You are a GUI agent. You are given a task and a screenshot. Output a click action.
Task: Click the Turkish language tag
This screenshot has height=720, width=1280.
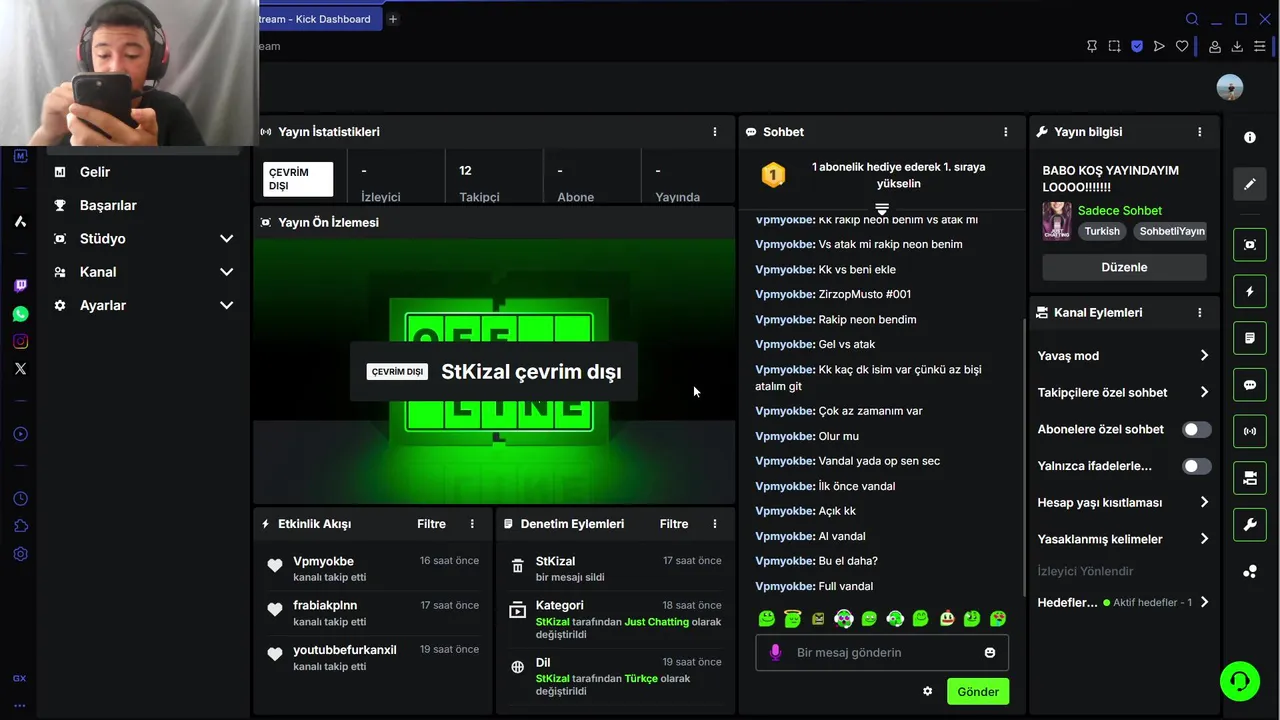coord(1102,231)
